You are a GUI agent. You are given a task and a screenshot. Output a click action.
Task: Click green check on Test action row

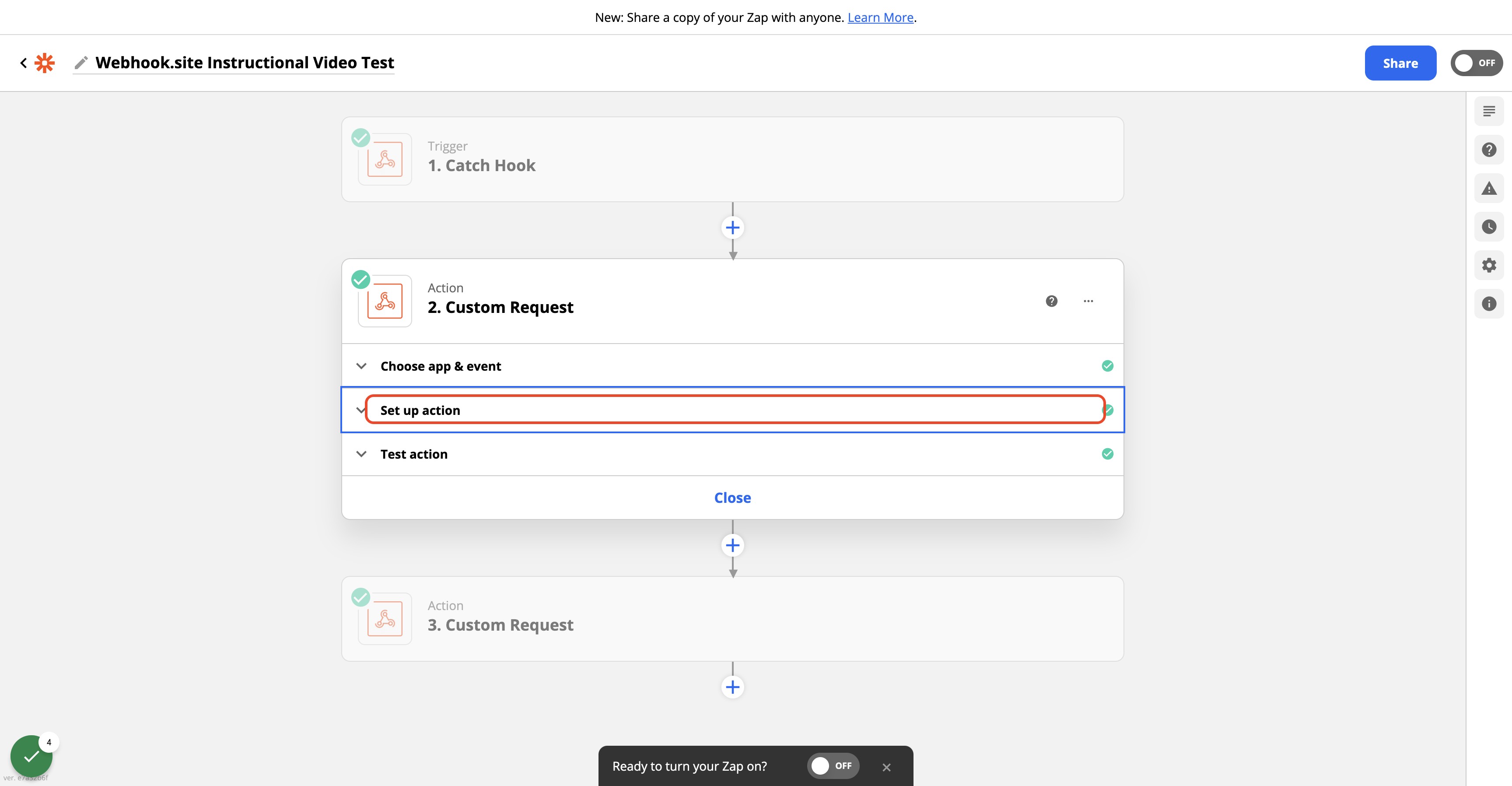pos(1107,454)
